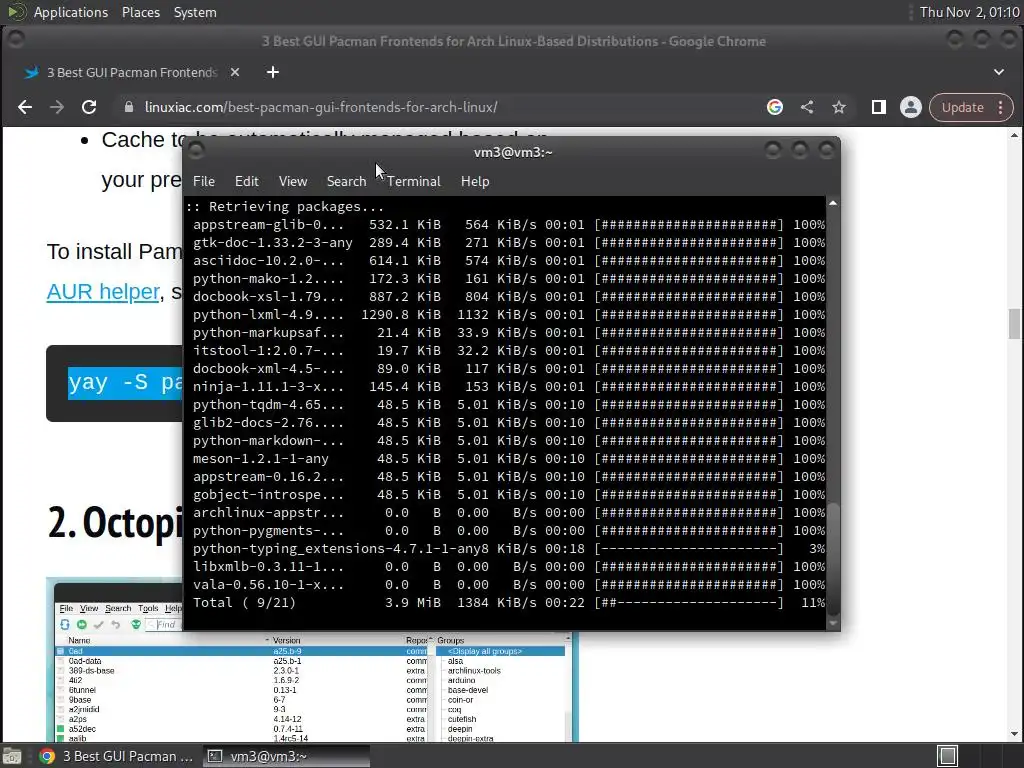Click the ninja-1.11.1-3 package line
The width and height of the screenshot is (1024, 768).
pos(508,387)
